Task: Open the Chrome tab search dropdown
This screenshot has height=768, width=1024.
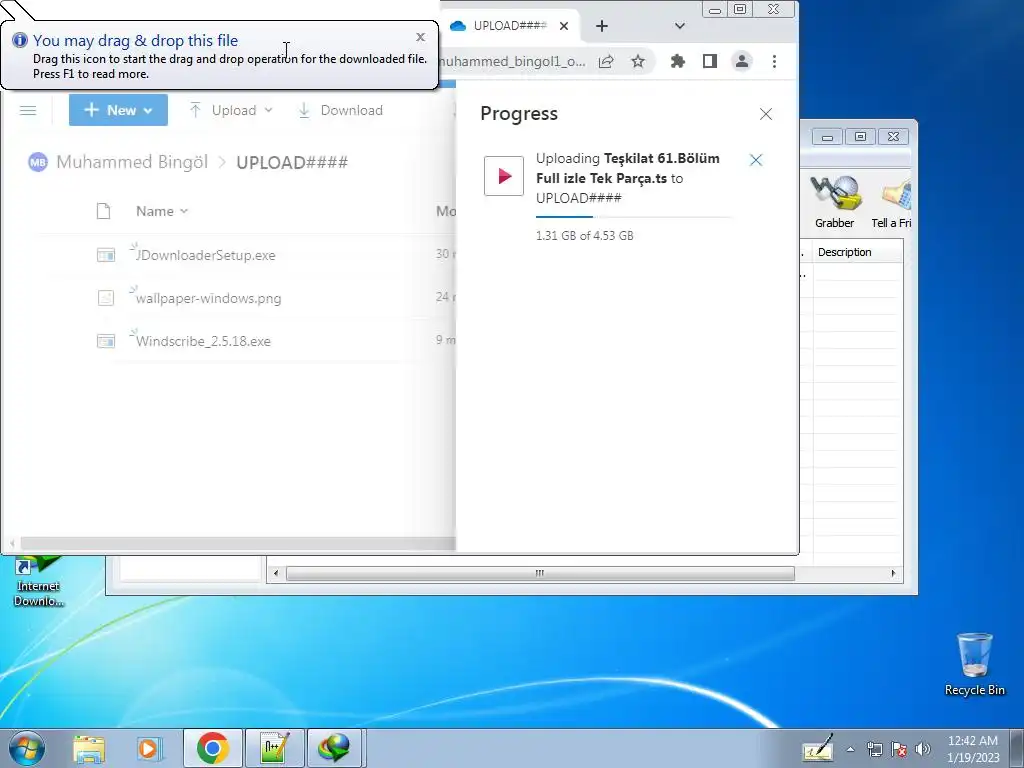Action: coord(679,26)
